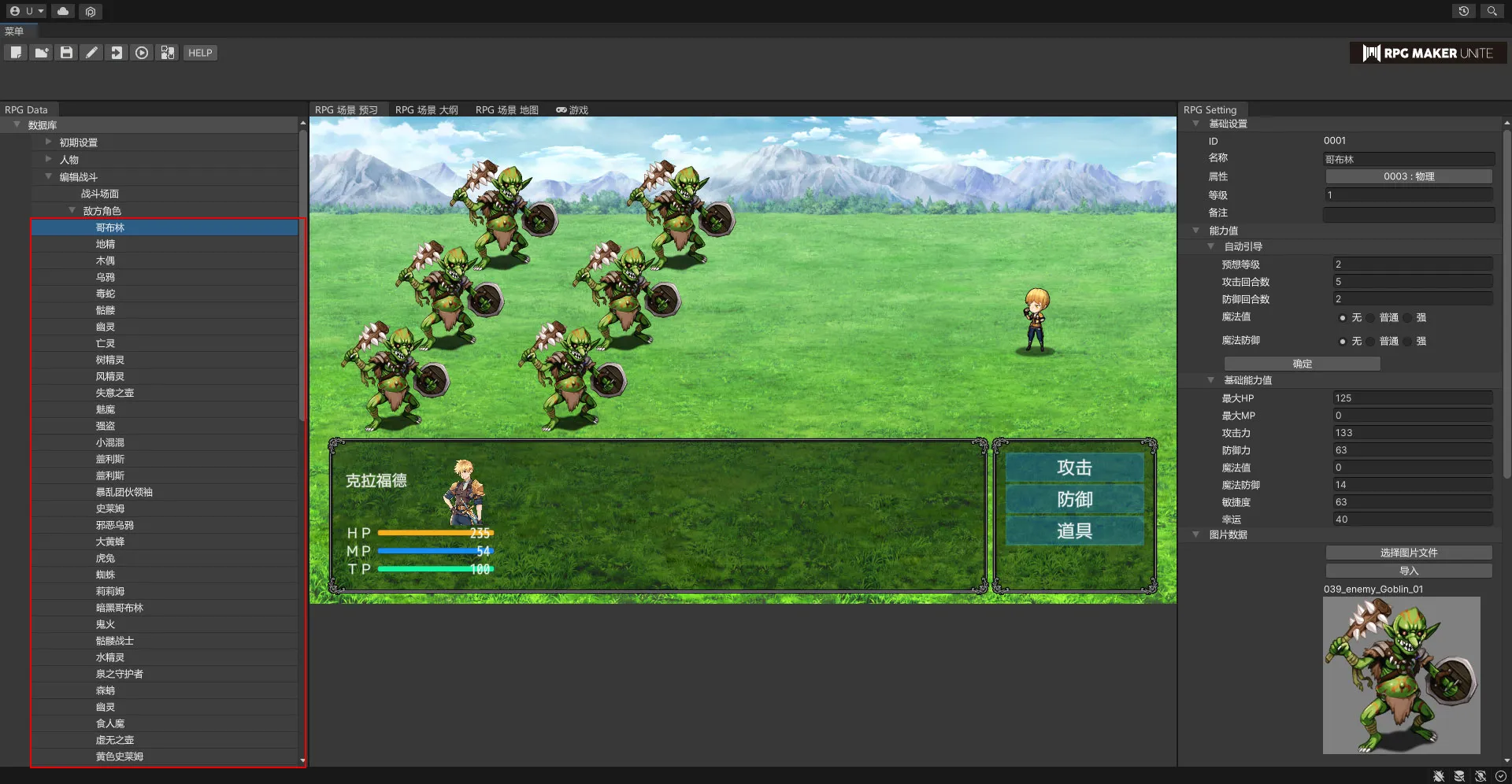Click the search magnifier icon at top right
1512x784 pixels.
pyautogui.click(x=1492, y=11)
